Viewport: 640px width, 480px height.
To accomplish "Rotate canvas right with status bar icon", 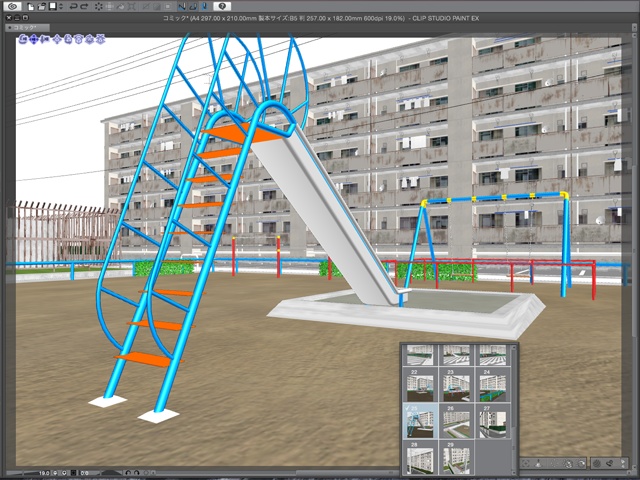I will [137, 473].
